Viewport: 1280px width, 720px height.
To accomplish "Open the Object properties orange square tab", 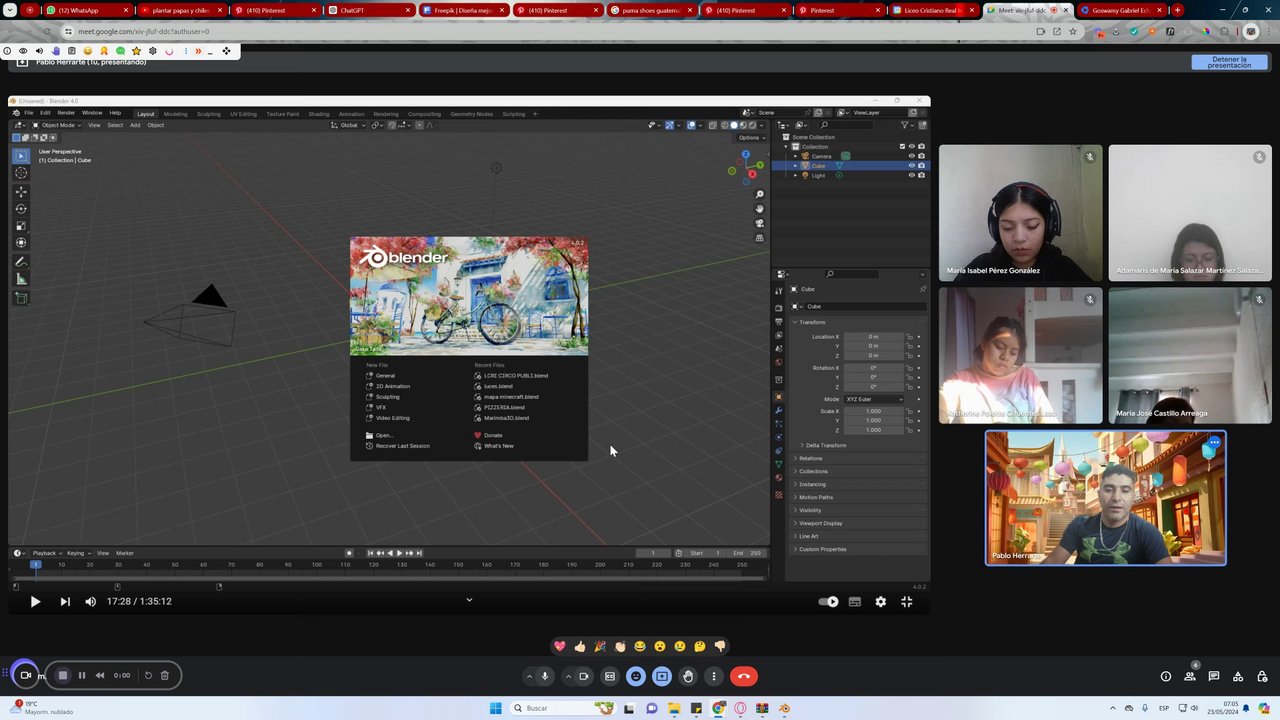I will pos(779,397).
